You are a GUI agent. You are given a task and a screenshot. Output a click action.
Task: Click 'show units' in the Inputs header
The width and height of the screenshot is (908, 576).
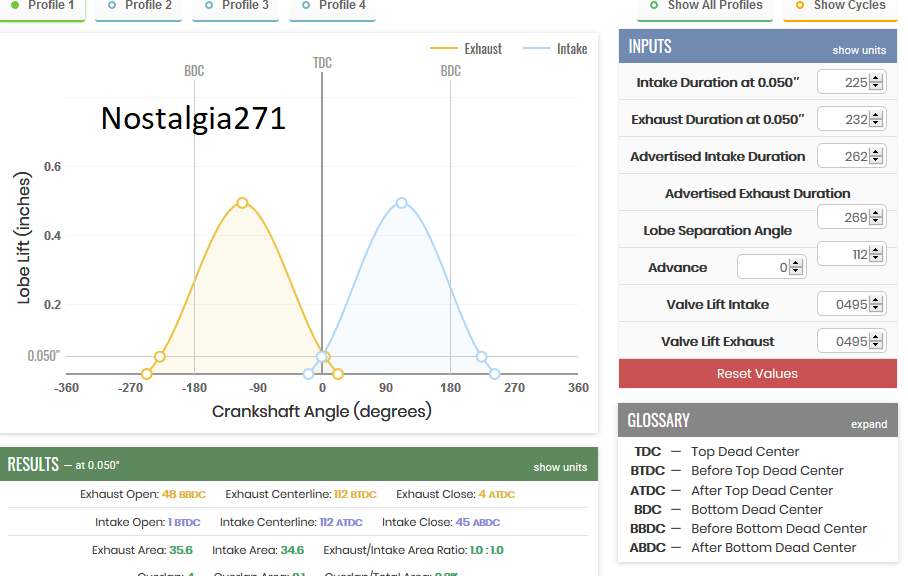click(859, 50)
